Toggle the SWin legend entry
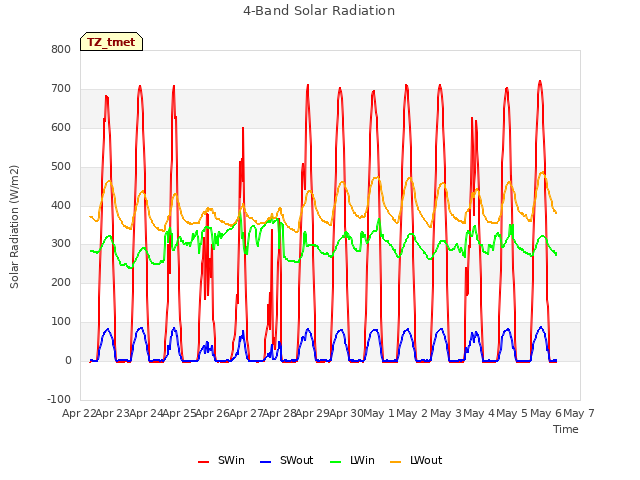This screenshot has height=480, width=640. click(221, 460)
